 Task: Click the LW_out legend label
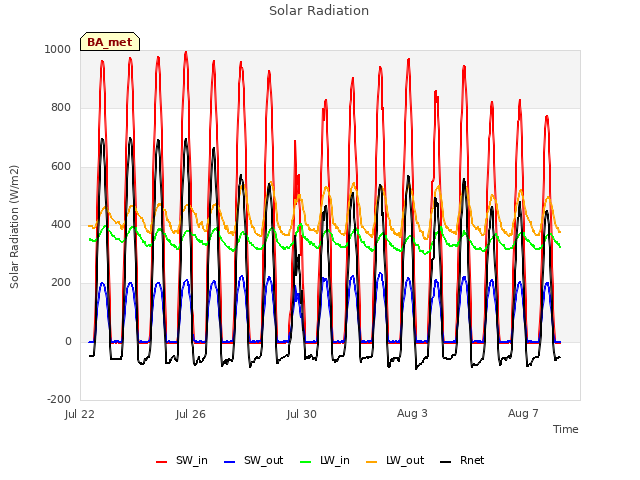tap(405, 460)
